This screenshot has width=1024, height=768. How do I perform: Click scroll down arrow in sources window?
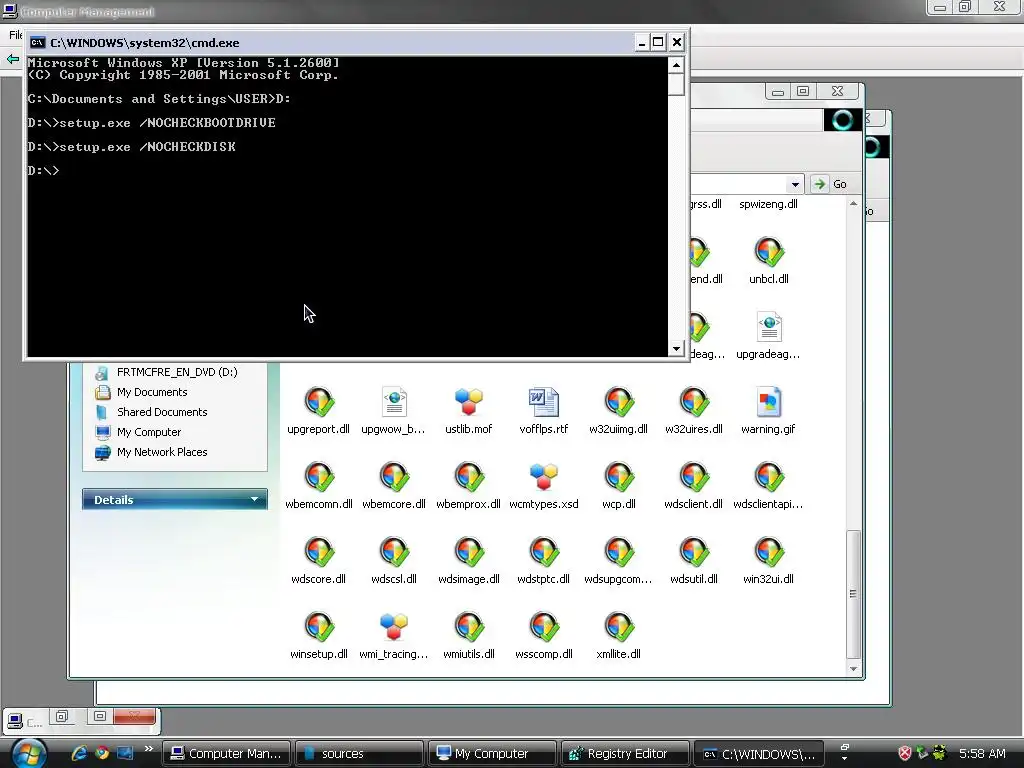pos(853,669)
